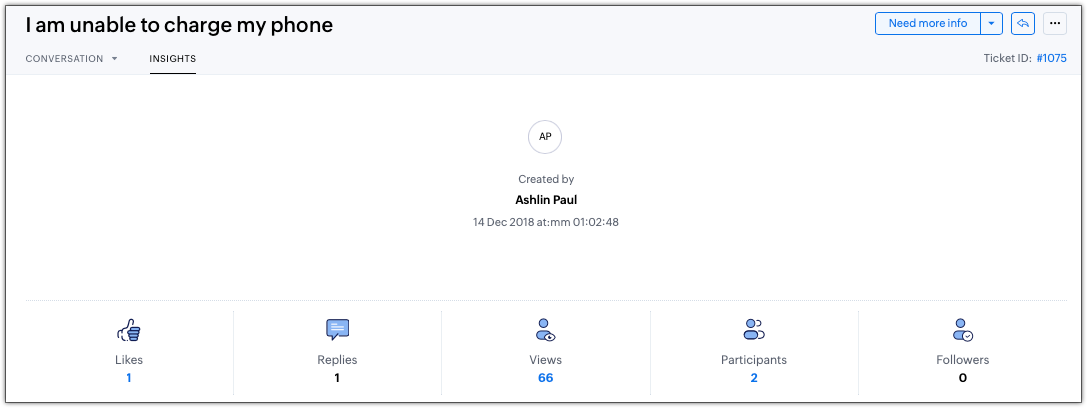Open the three-dots more options menu
The image size is (1087, 408).
click(x=1054, y=23)
